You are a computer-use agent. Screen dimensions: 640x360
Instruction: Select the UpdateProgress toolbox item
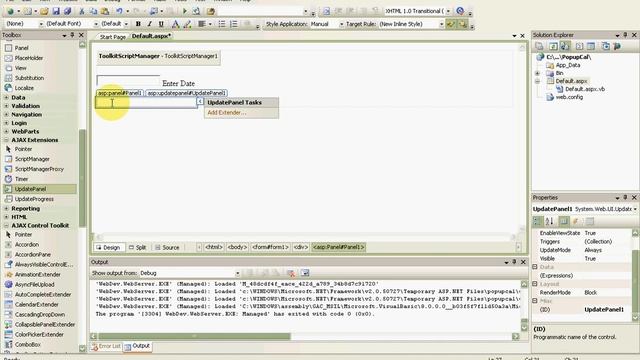[x=34, y=199]
